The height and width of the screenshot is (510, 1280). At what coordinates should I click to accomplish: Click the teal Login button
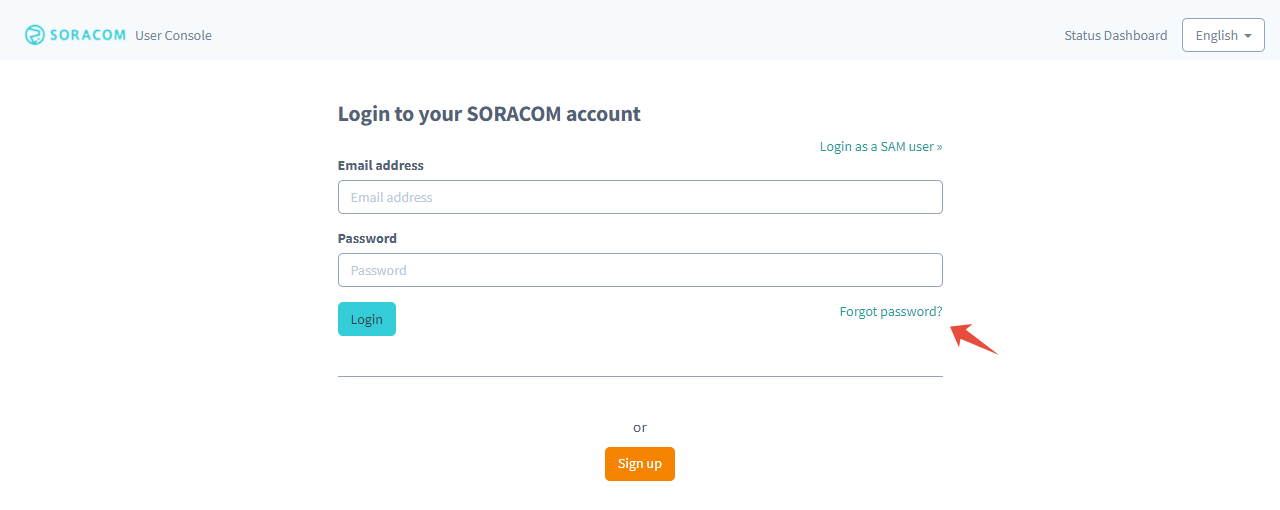tap(367, 319)
